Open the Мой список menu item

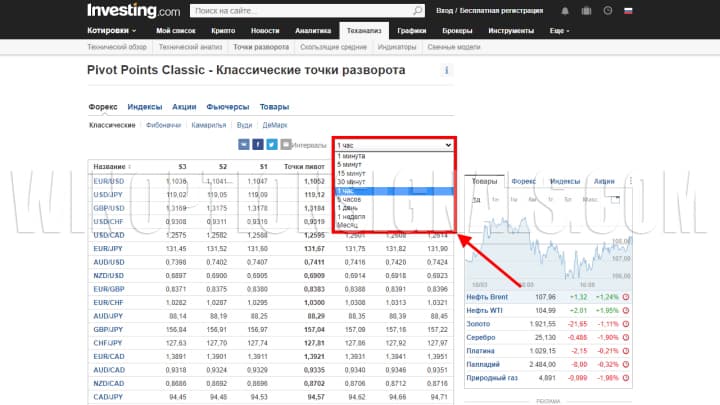pos(175,31)
